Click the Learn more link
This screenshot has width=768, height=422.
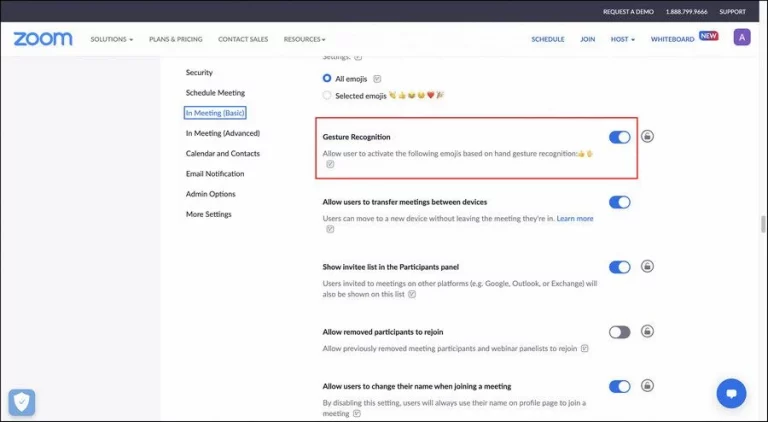click(x=574, y=218)
